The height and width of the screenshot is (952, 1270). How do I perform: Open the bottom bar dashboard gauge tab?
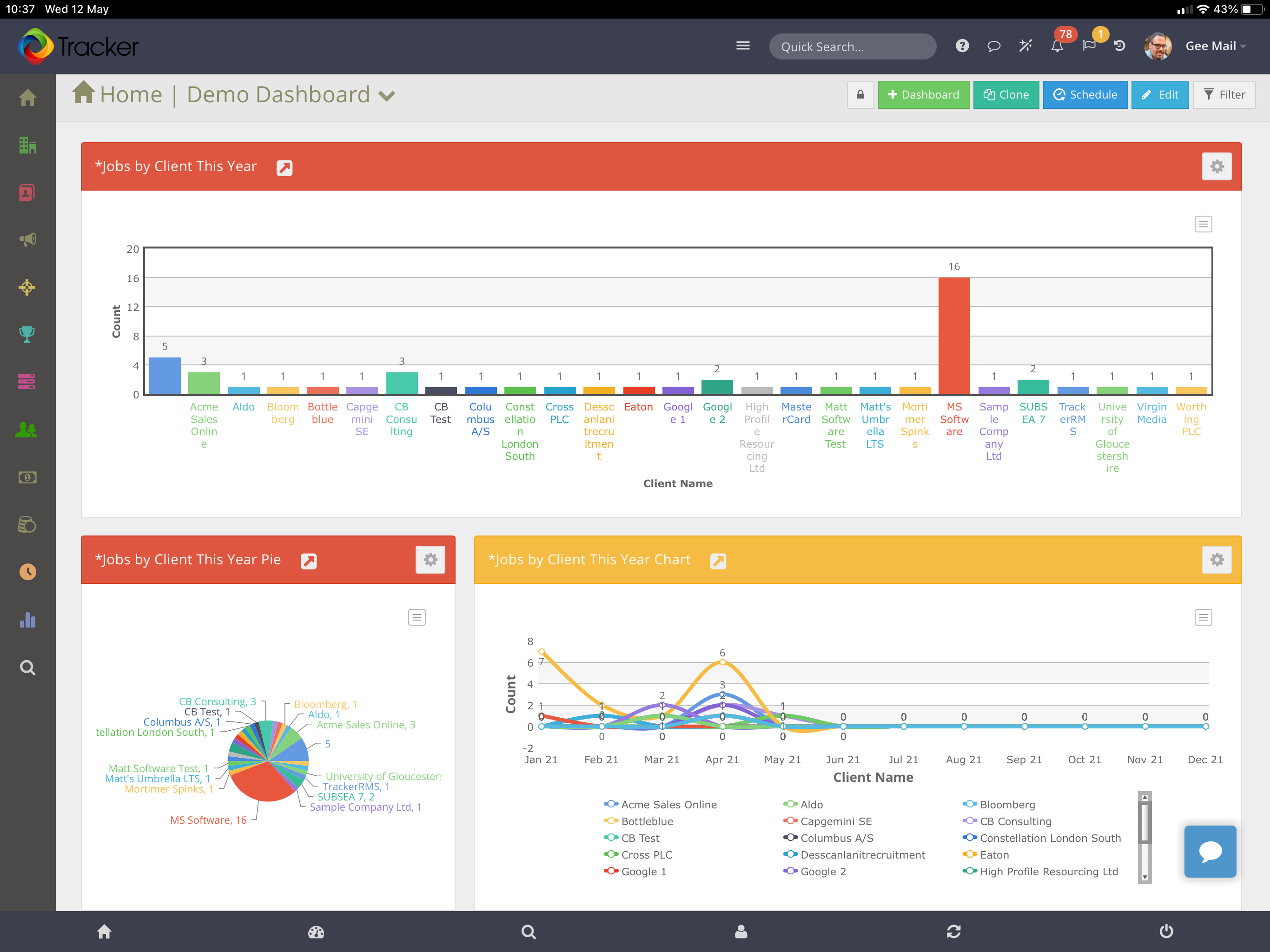[x=317, y=932]
